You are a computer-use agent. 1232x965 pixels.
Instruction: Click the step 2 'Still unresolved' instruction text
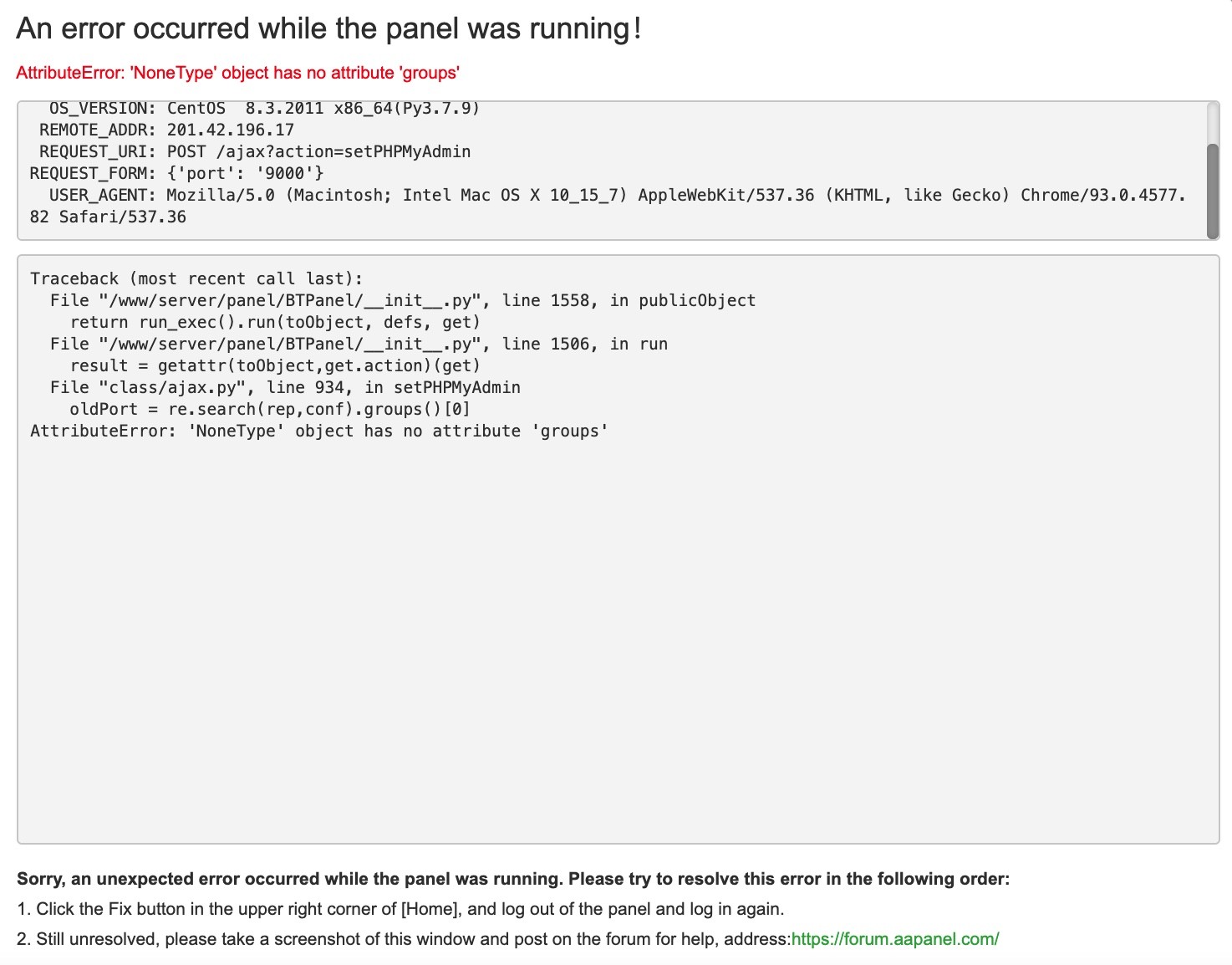click(403, 939)
